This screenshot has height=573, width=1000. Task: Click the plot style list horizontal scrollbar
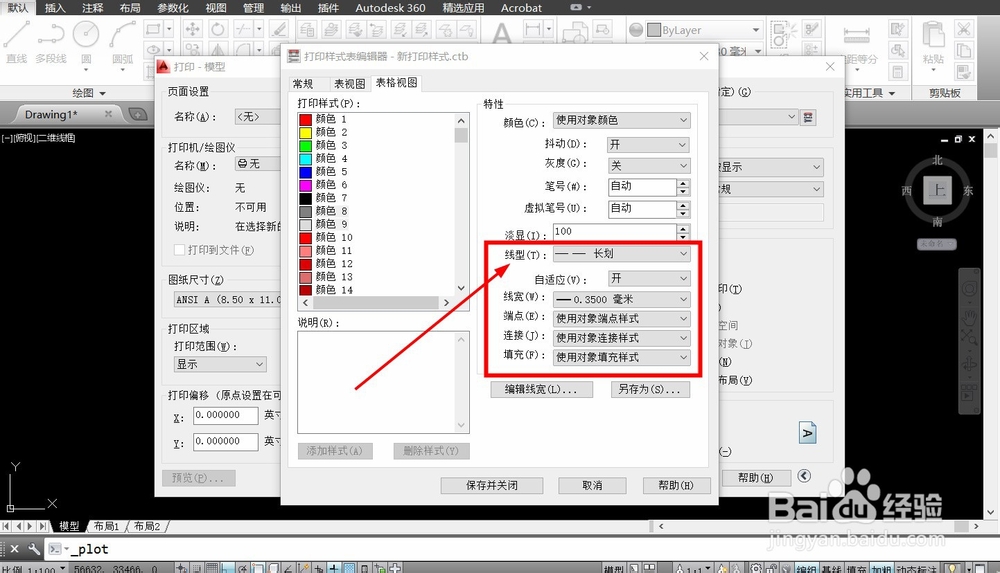(x=376, y=302)
